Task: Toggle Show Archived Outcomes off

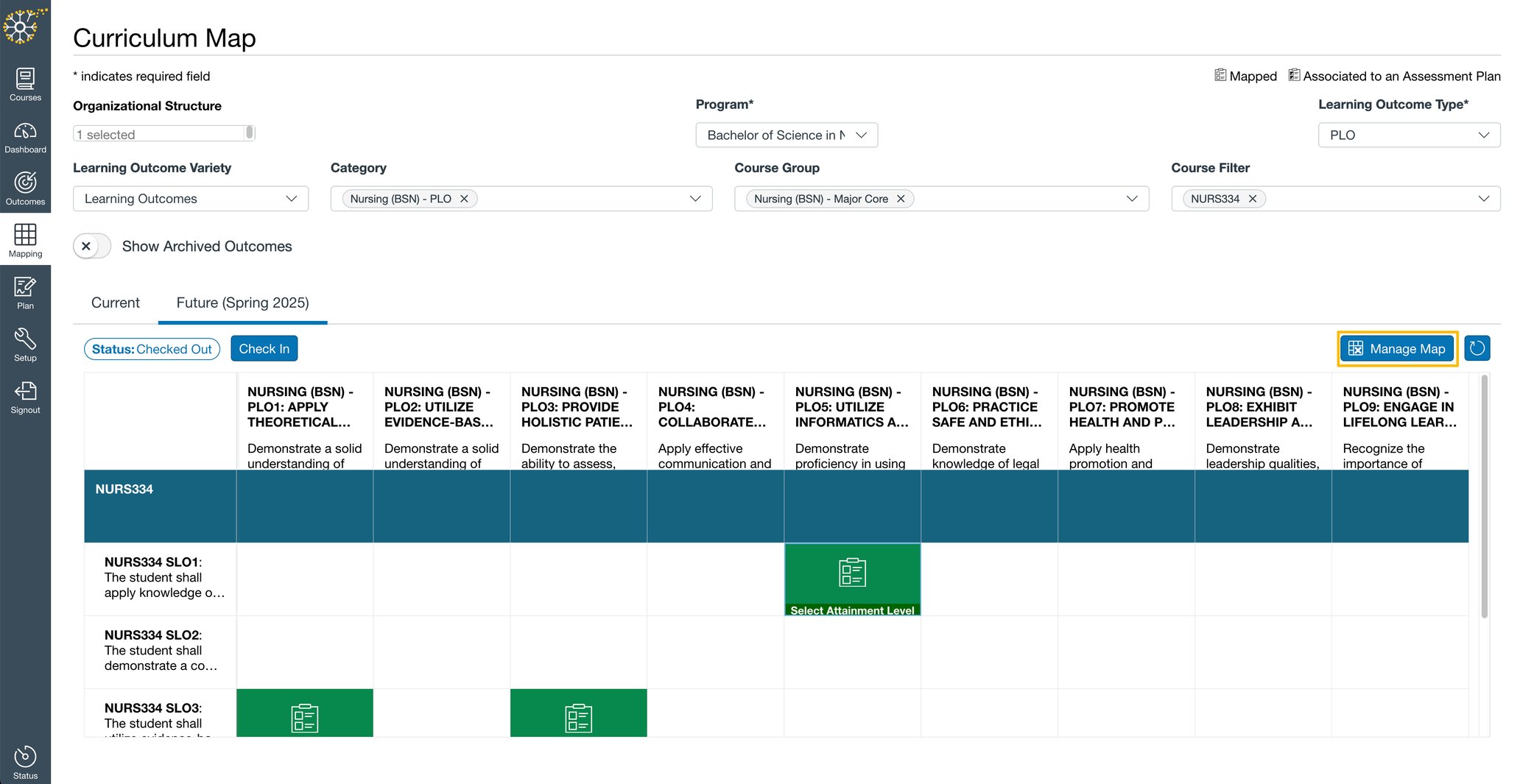Action: pos(91,246)
